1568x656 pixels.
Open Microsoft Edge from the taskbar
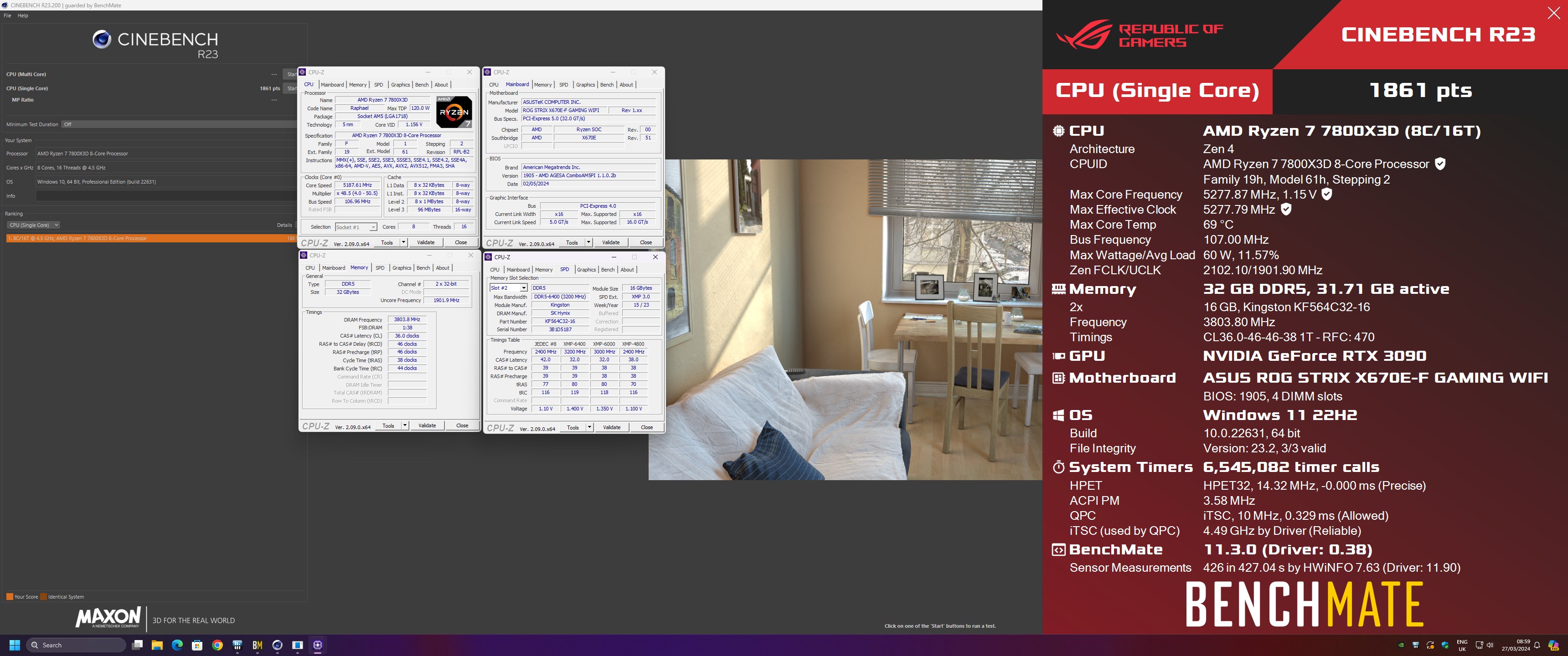pos(177,645)
